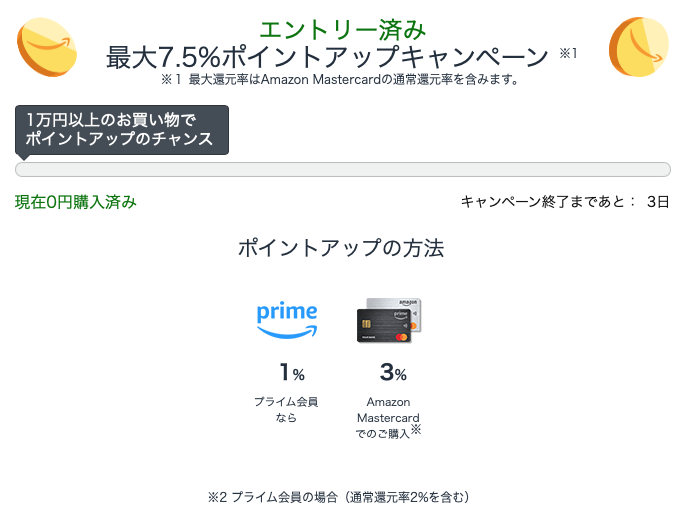Click the left Amazon gold coin icon
The height and width of the screenshot is (517, 687).
pyautogui.click(x=47, y=47)
